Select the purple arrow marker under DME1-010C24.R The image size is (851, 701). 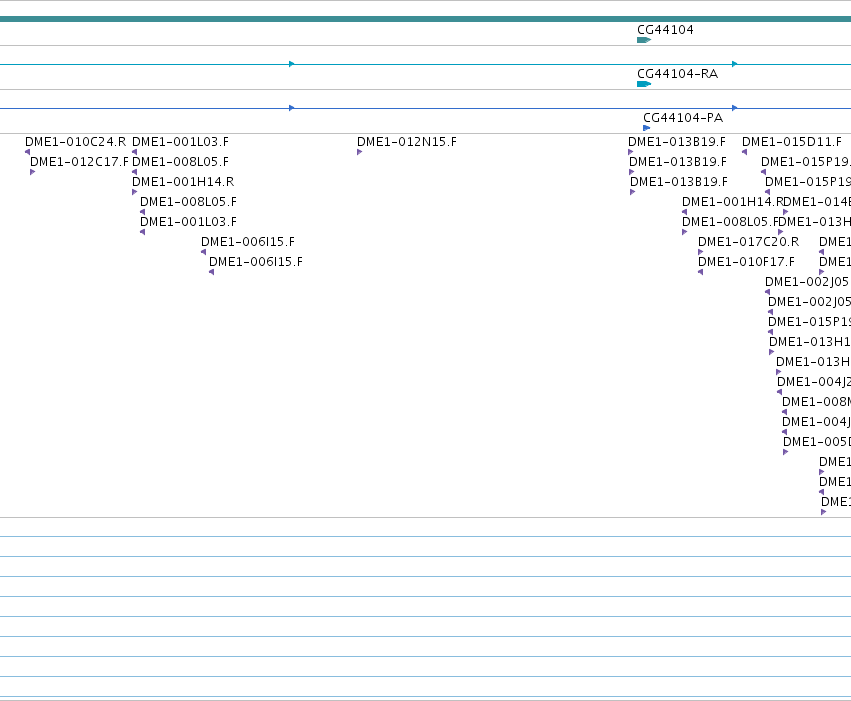(x=28, y=152)
